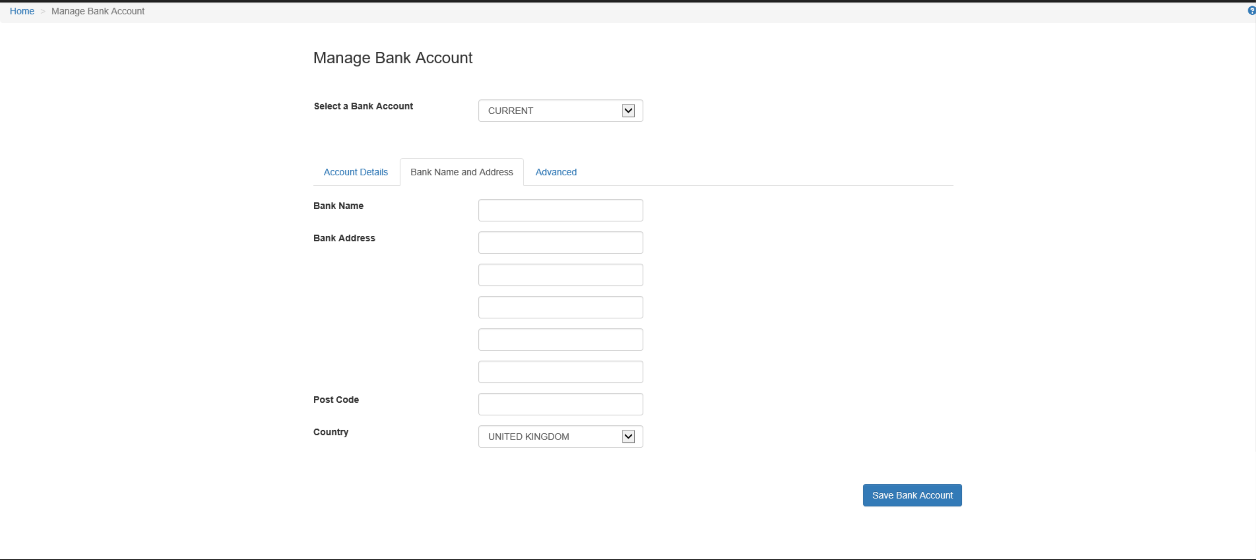1256x560 pixels.
Task: Open the blue help question-mark icon
Action: click(x=1251, y=11)
